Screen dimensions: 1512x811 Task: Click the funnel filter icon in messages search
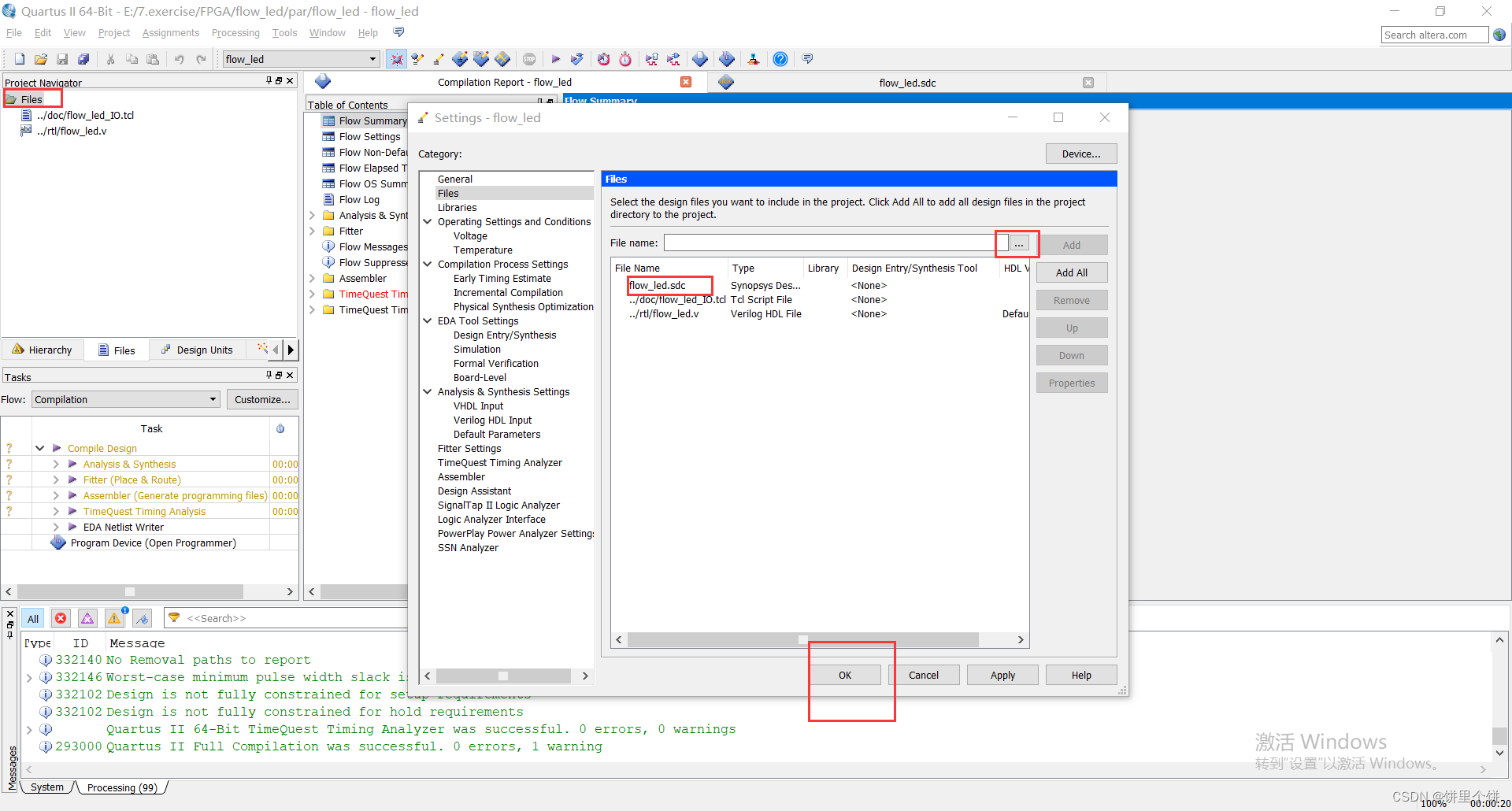pos(175,618)
